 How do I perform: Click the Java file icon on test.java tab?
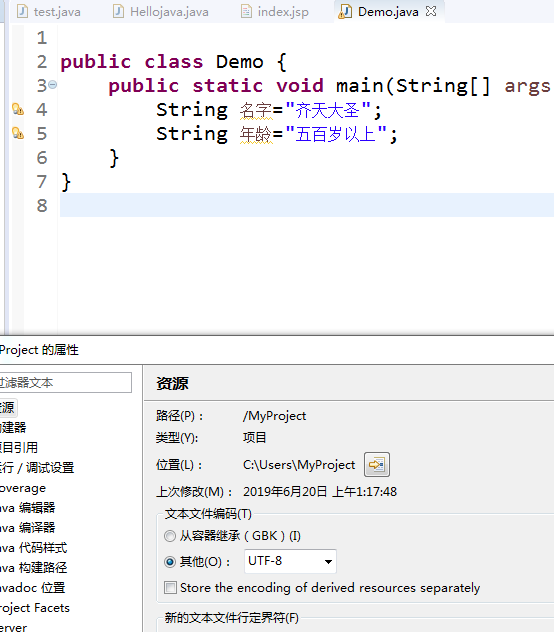pos(22,11)
